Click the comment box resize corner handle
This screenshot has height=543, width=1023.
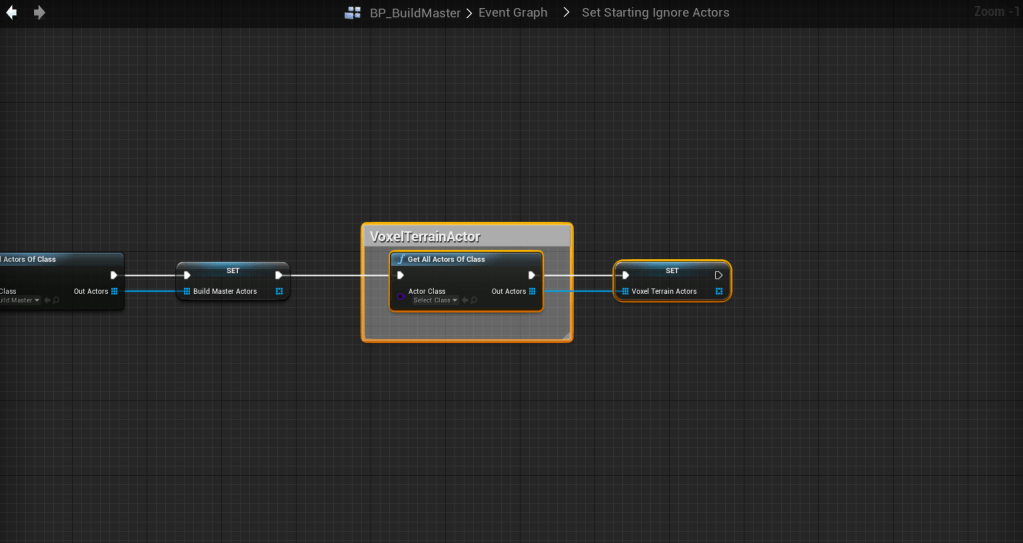click(566, 335)
